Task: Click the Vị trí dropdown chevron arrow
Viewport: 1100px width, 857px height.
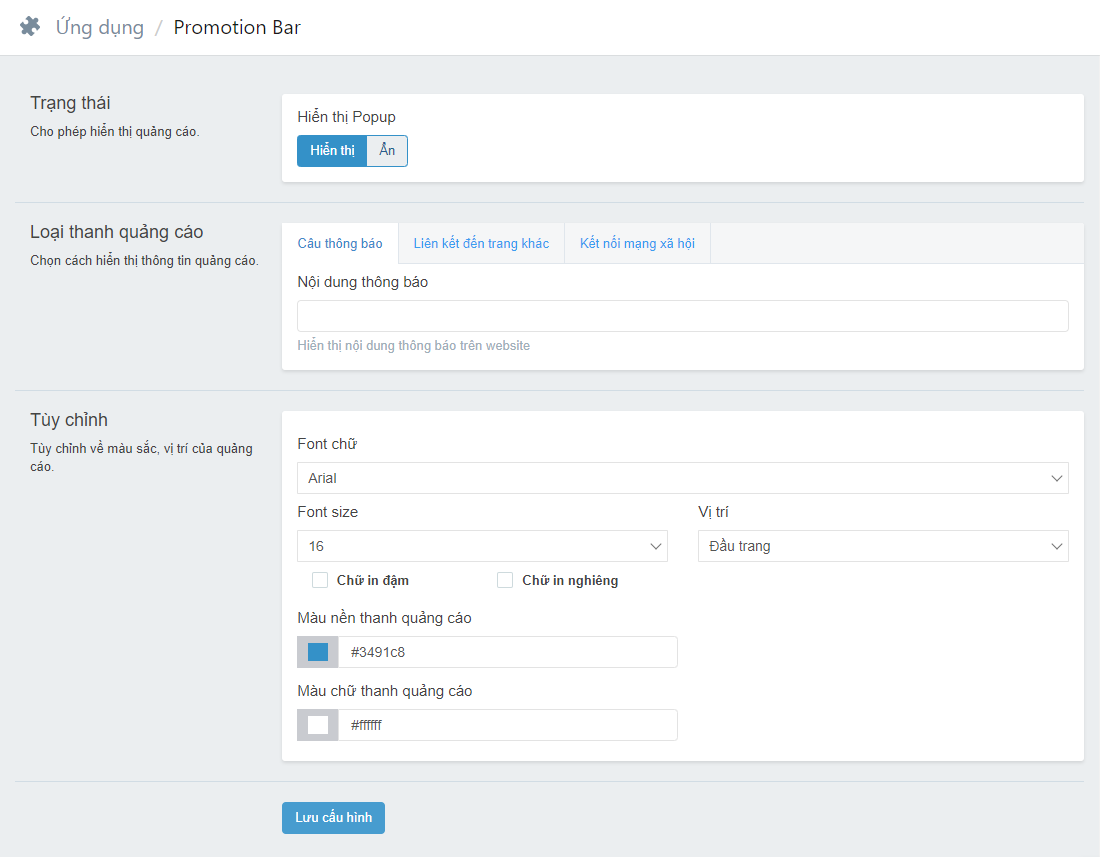Action: [1057, 546]
